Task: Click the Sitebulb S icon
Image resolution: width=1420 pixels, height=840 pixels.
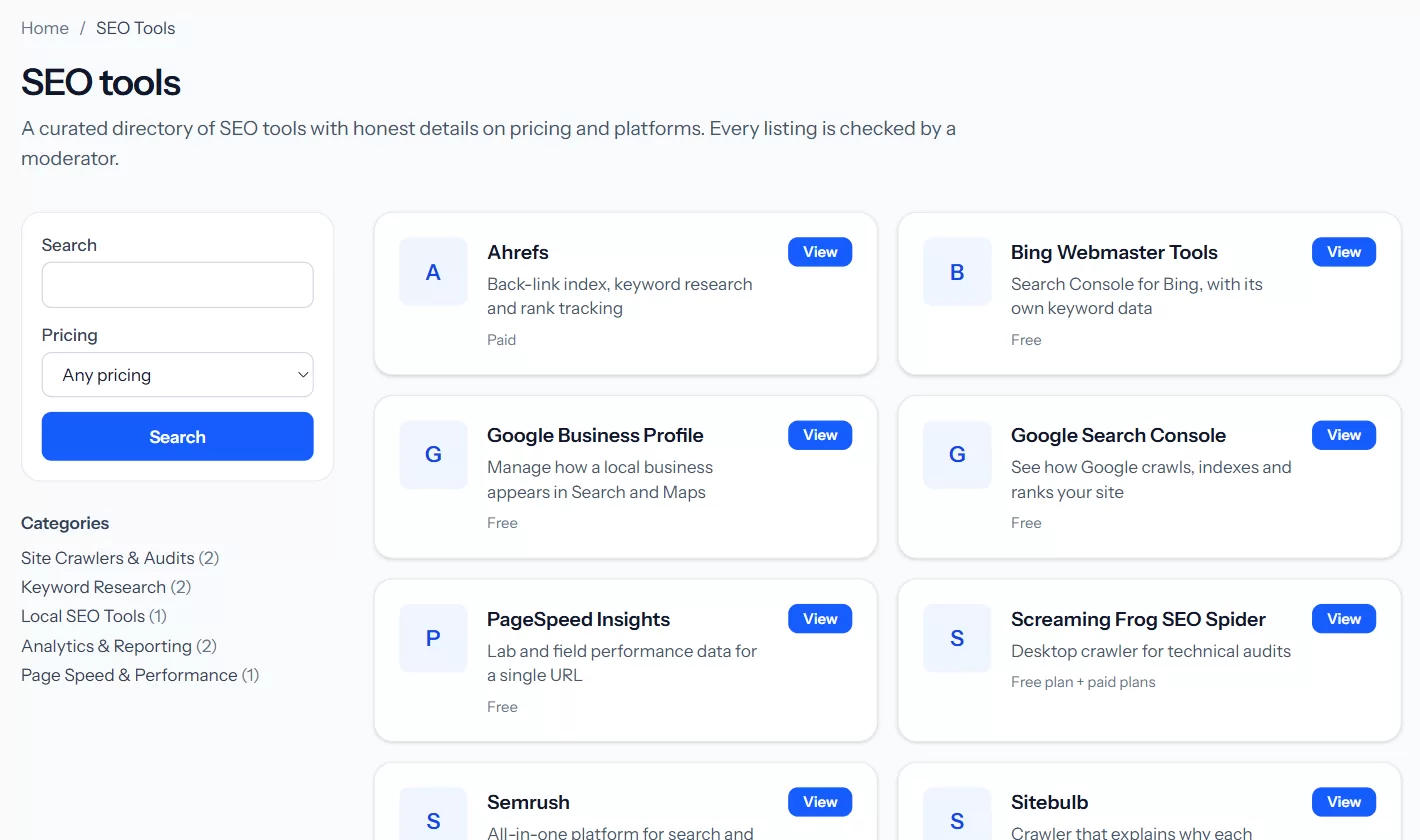Action: point(957,814)
